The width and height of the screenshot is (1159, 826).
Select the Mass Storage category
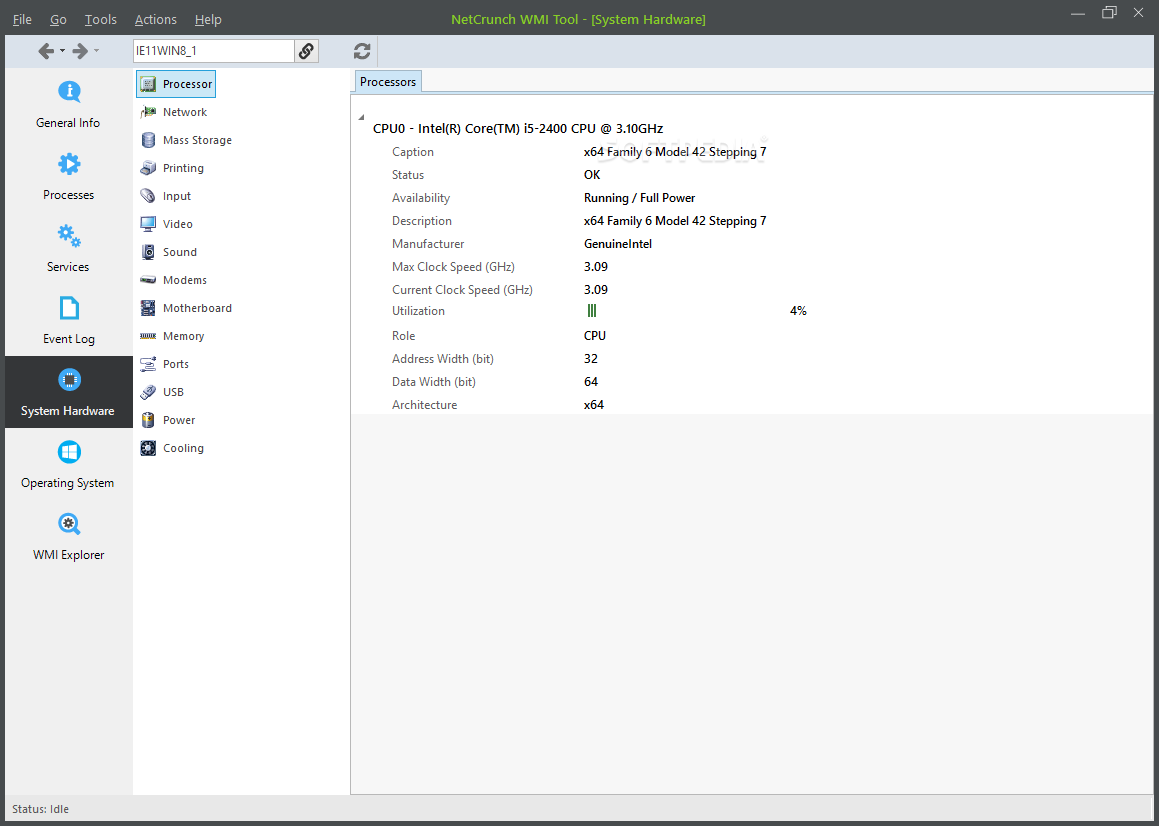(186, 141)
